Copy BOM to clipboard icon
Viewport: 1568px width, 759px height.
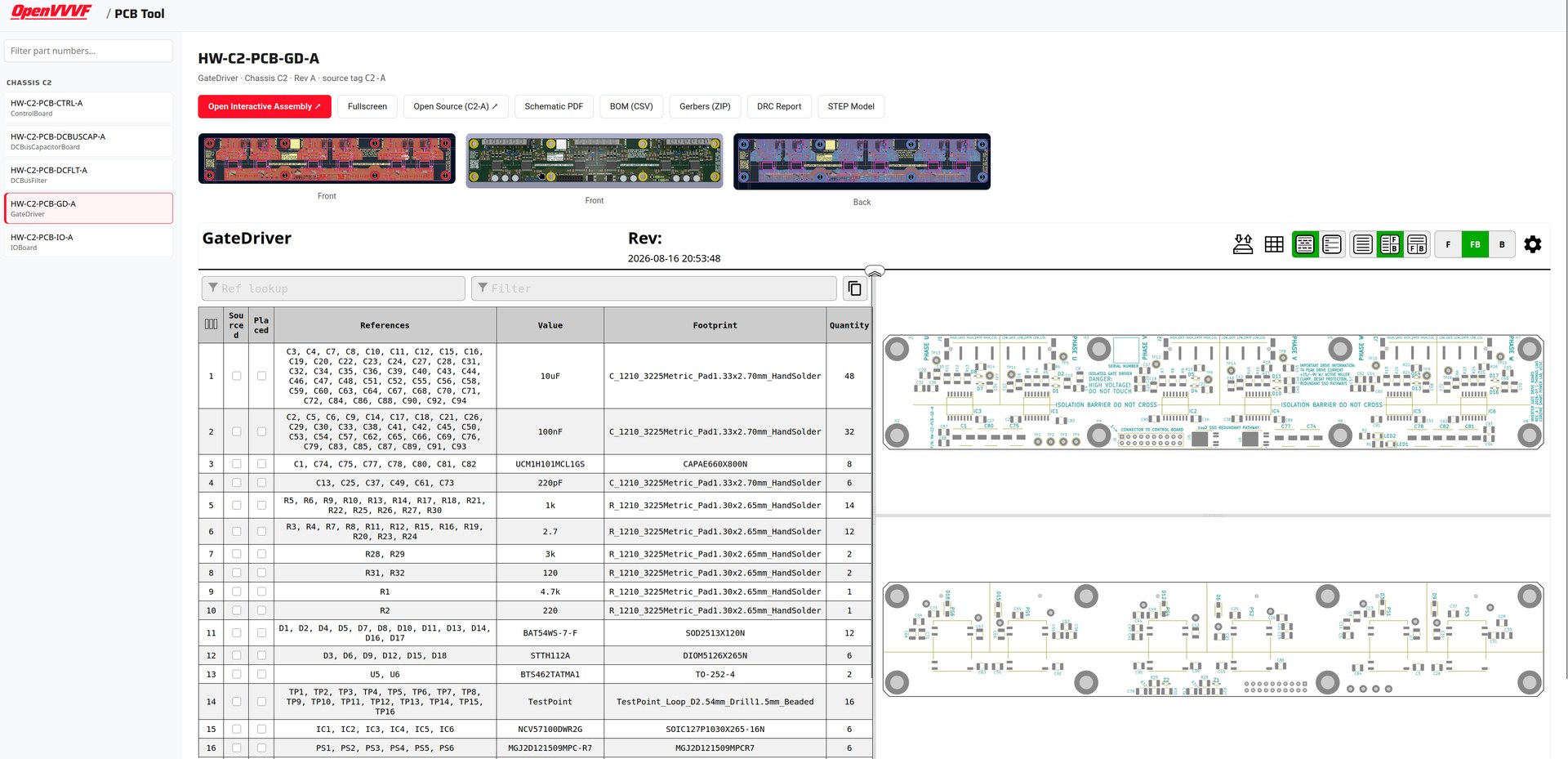[854, 288]
